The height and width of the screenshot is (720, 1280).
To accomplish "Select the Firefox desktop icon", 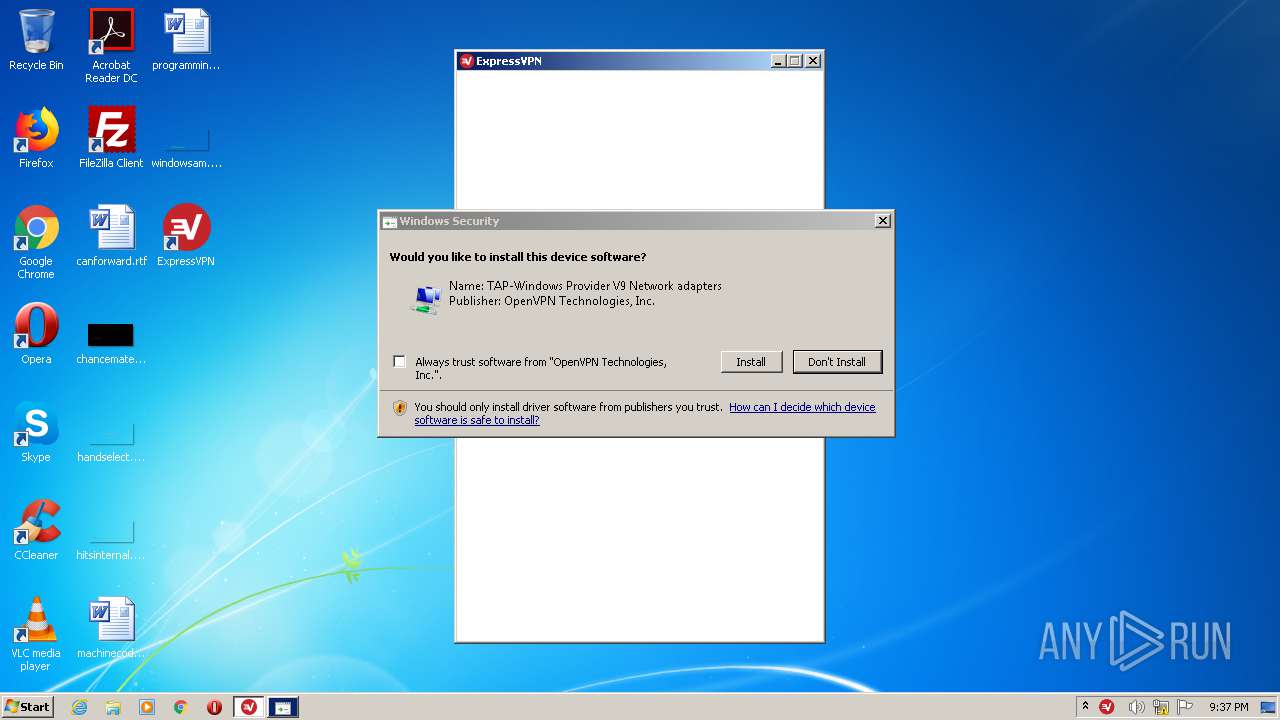I will click(x=36, y=138).
